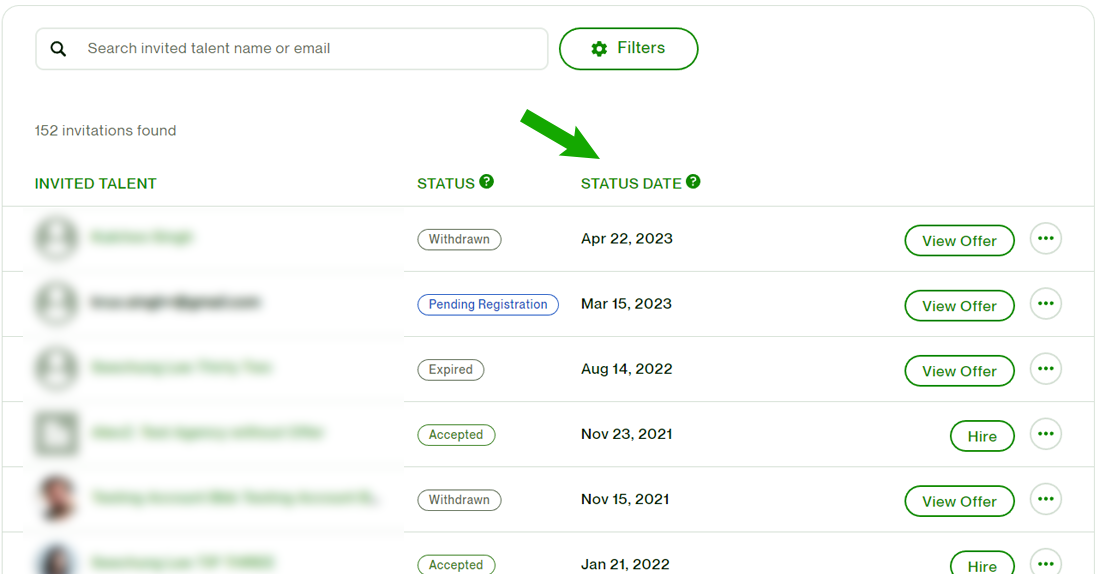Open the Filters panel
This screenshot has height=574, width=1095.
tap(628, 49)
